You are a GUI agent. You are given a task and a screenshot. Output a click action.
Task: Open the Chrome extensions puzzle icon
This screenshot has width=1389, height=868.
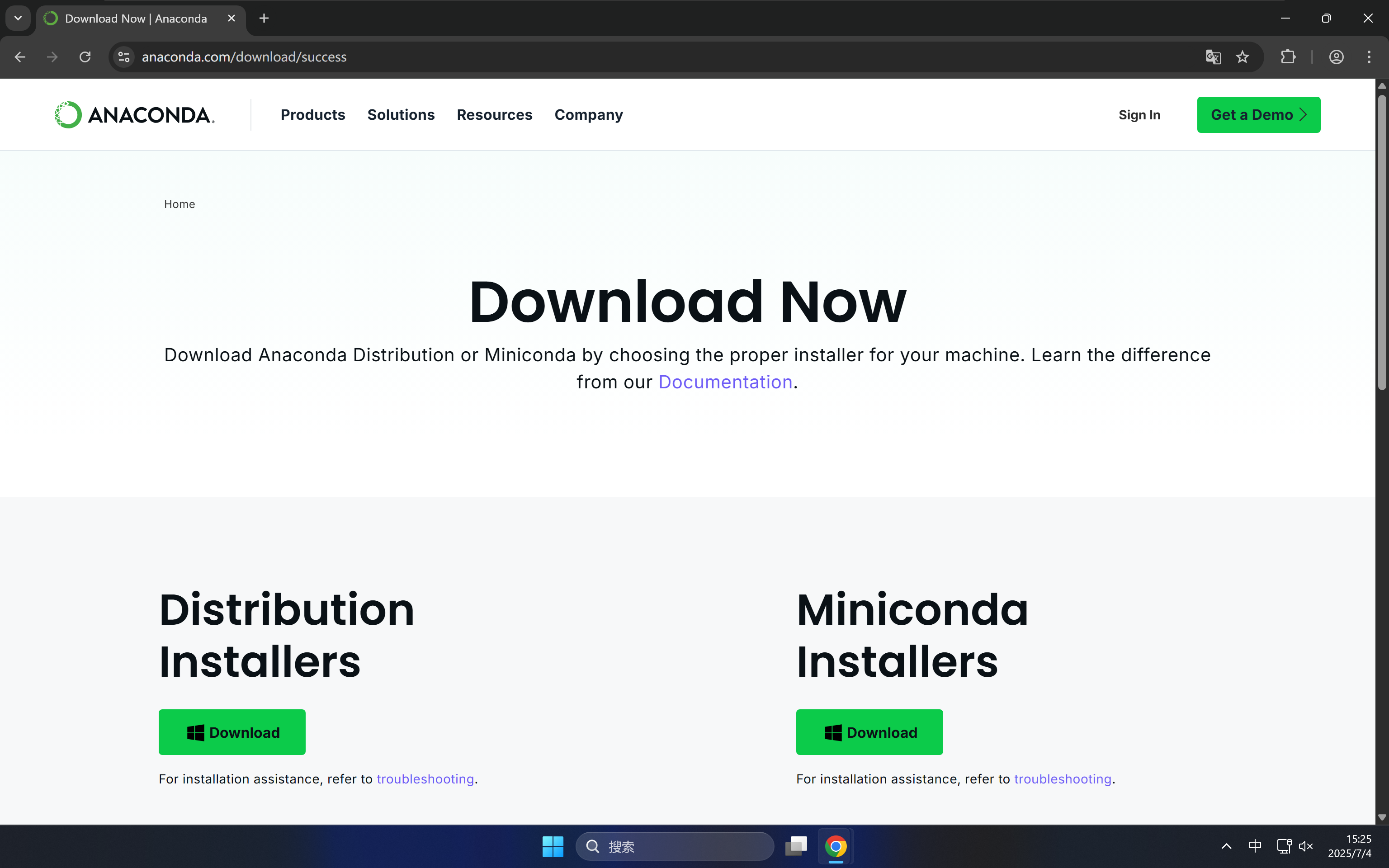click(x=1288, y=57)
